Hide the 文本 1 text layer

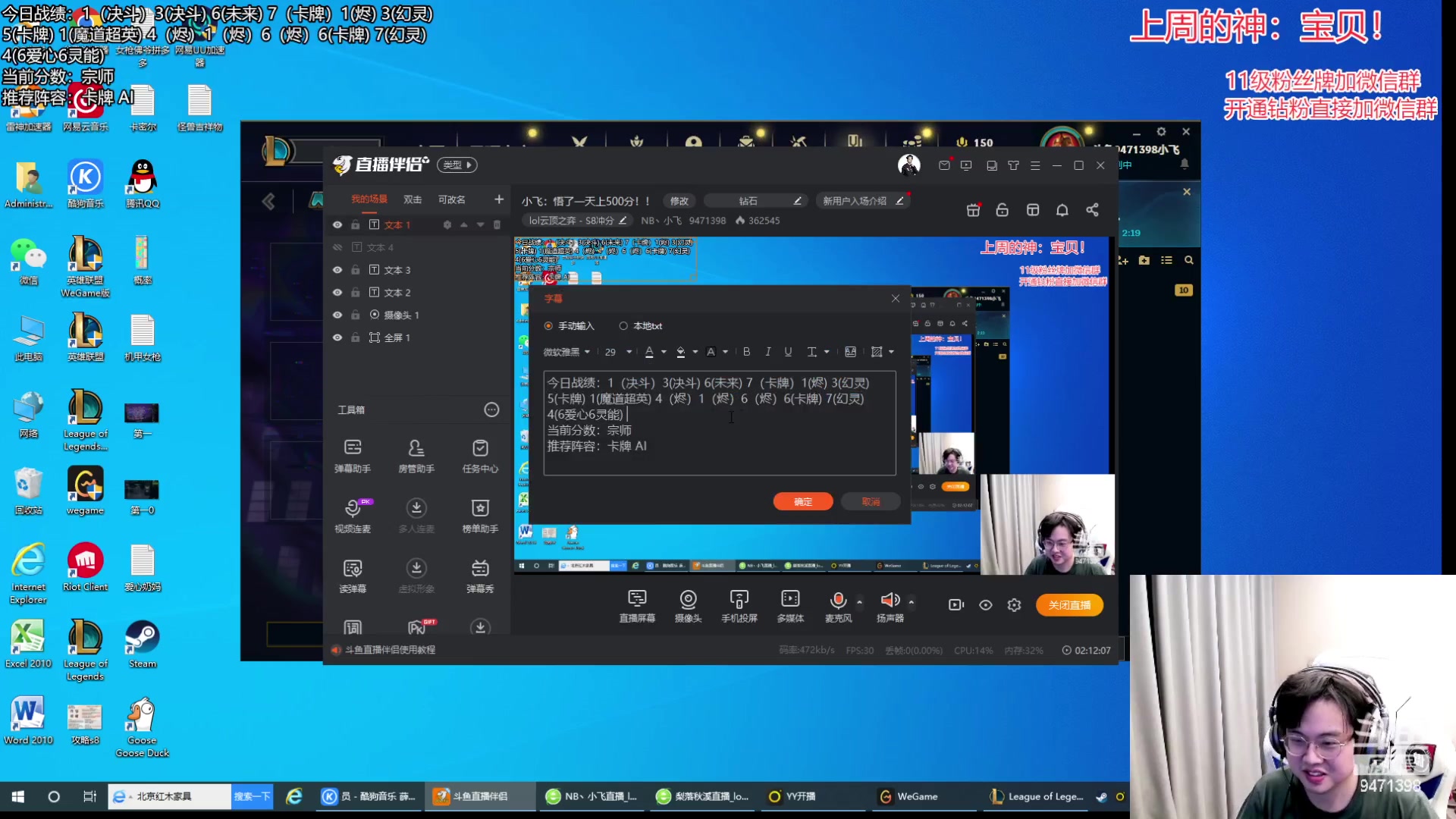[x=337, y=224]
